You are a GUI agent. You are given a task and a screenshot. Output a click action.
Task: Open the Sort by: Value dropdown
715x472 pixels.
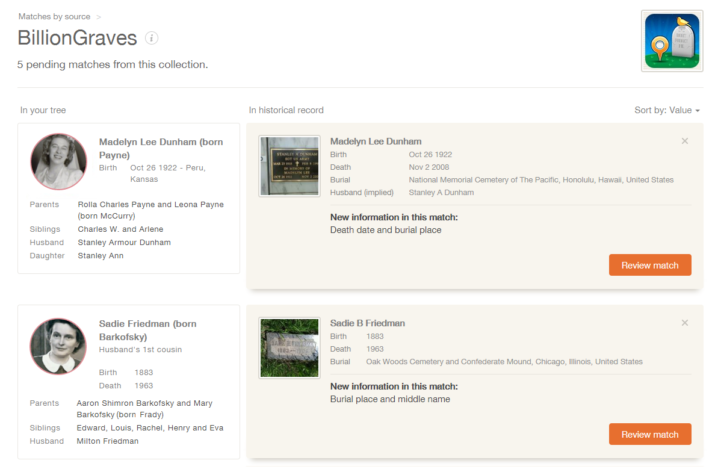[x=667, y=110]
